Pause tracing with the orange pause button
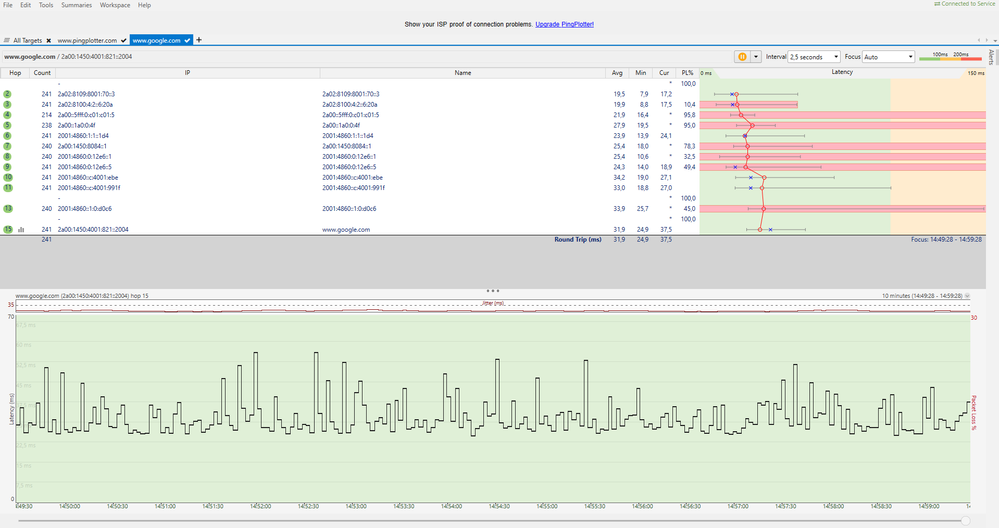999x528 pixels. coord(741,57)
